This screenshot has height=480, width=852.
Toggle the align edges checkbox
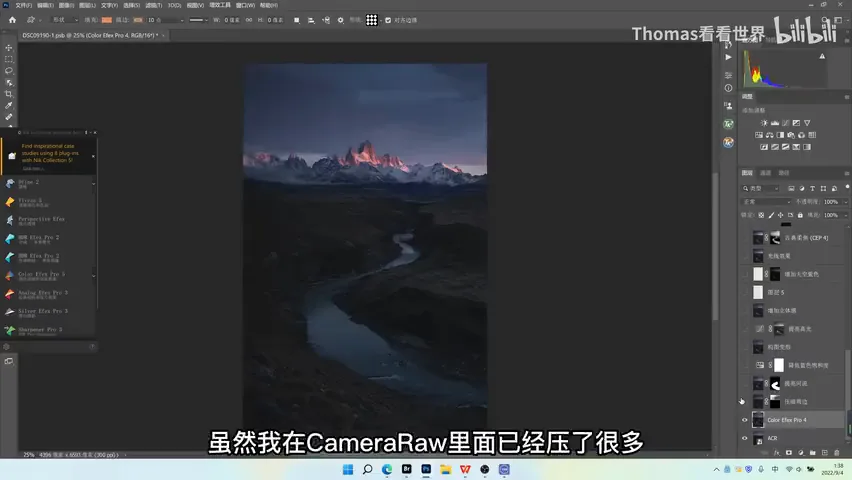pyautogui.click(x=388, y=20)
